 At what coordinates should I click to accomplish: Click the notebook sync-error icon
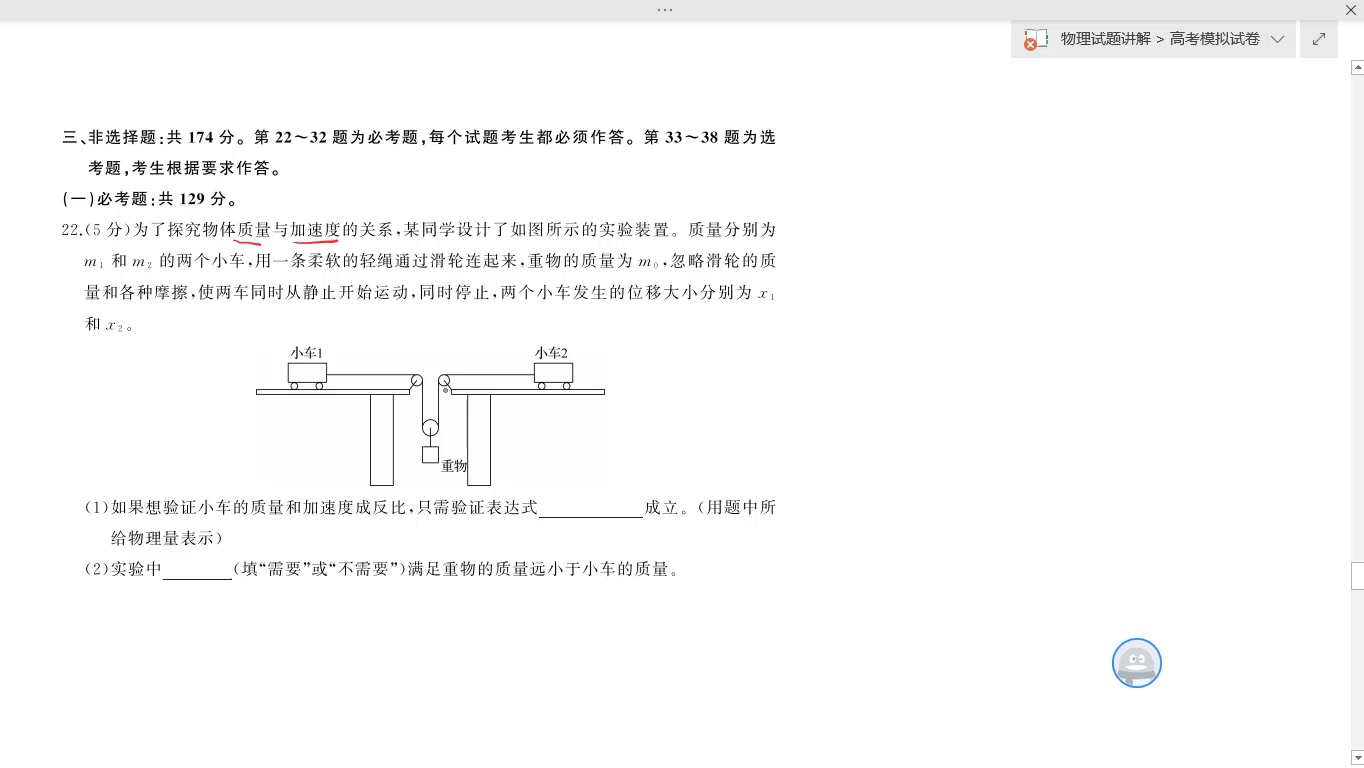point(1035,40)
